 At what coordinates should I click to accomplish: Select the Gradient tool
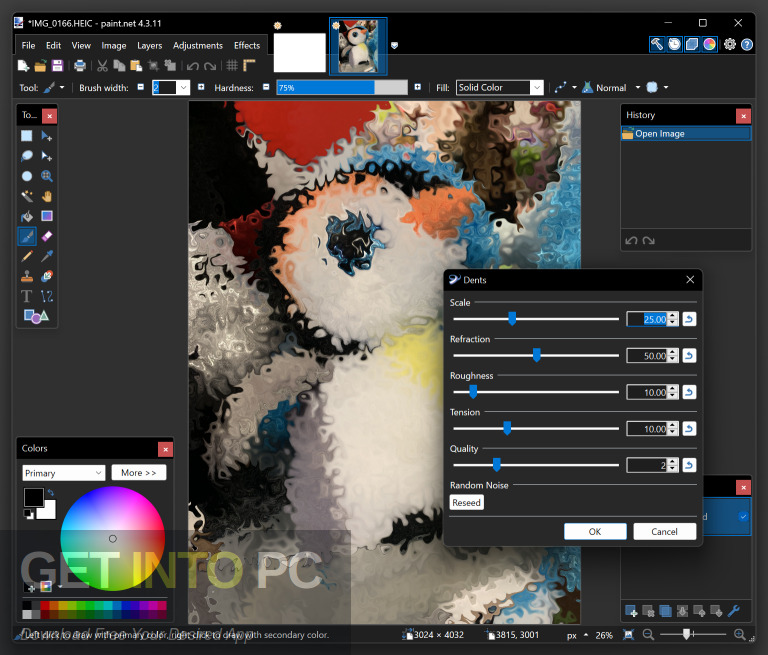pyautogui.click(x=47, y=216)
